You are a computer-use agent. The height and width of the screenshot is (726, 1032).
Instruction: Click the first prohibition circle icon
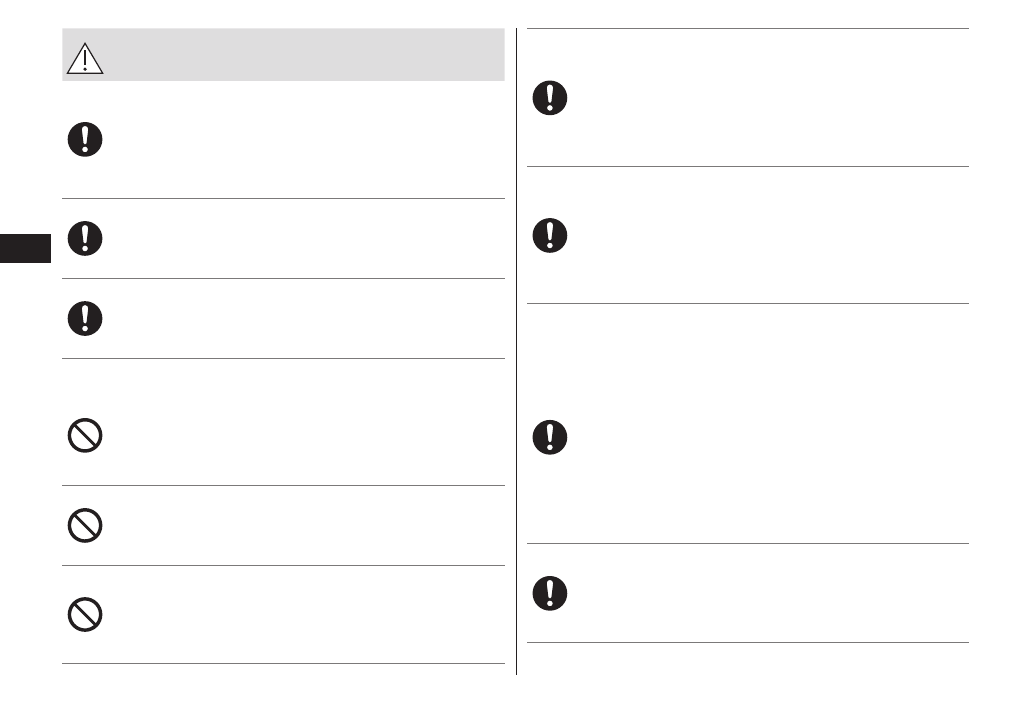click(85, 436)
